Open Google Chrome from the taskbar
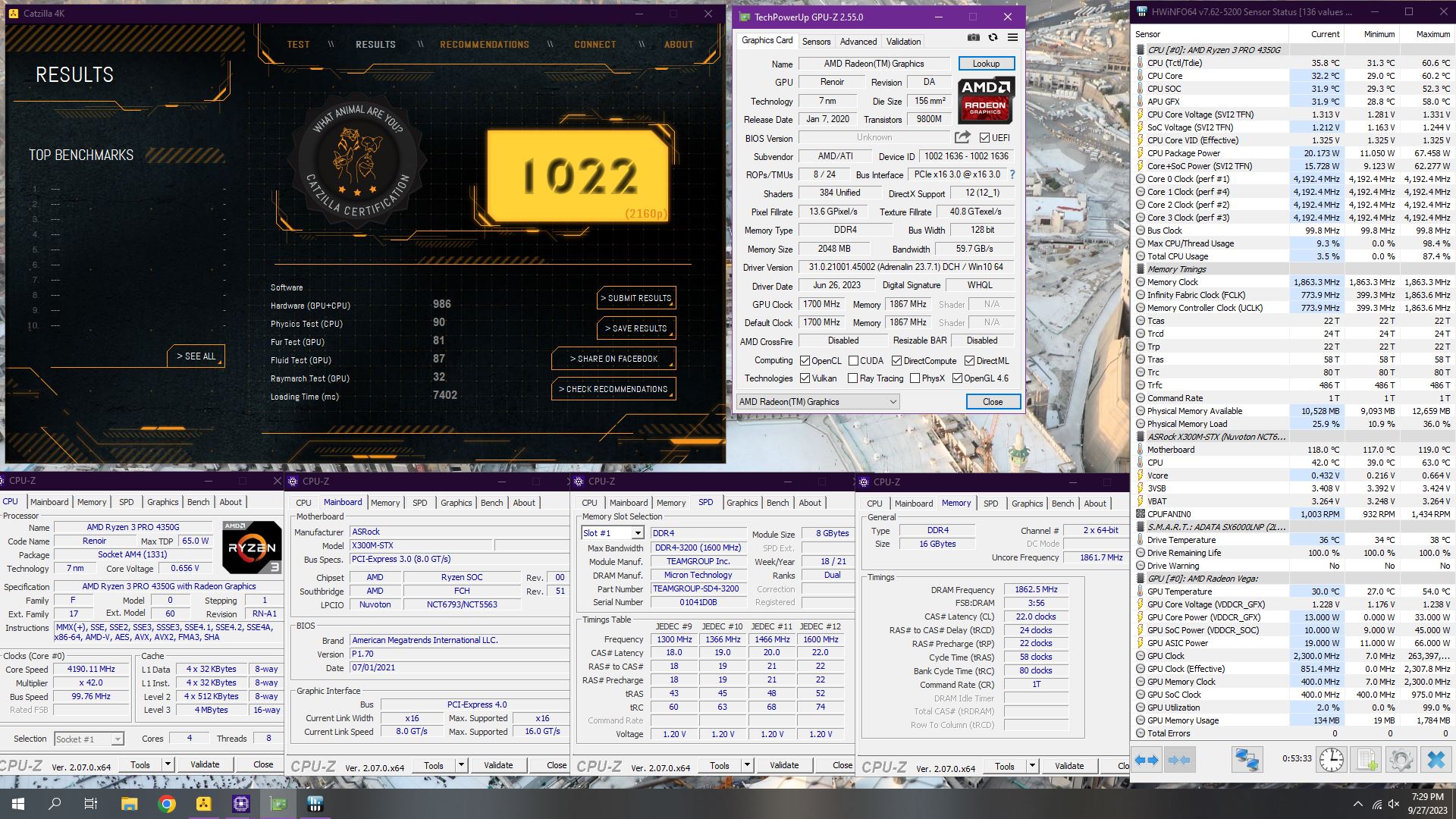Screen dimensions: 1456x819 [x=167, y=804]
